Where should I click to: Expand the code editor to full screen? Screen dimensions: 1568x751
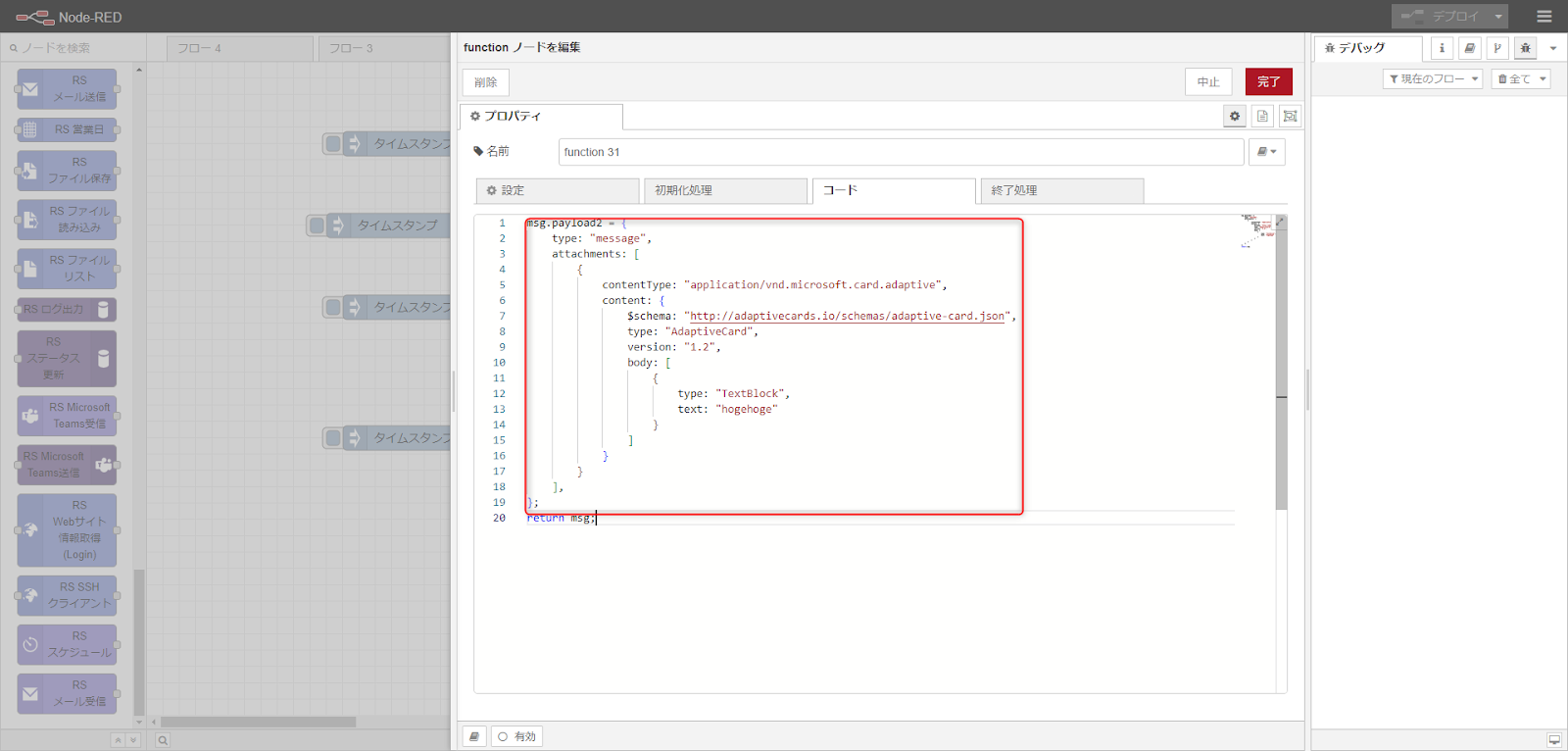1280,222
